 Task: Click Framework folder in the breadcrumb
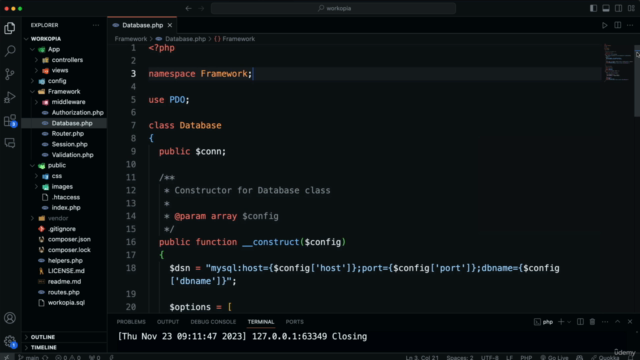click(x=131, y=39)
